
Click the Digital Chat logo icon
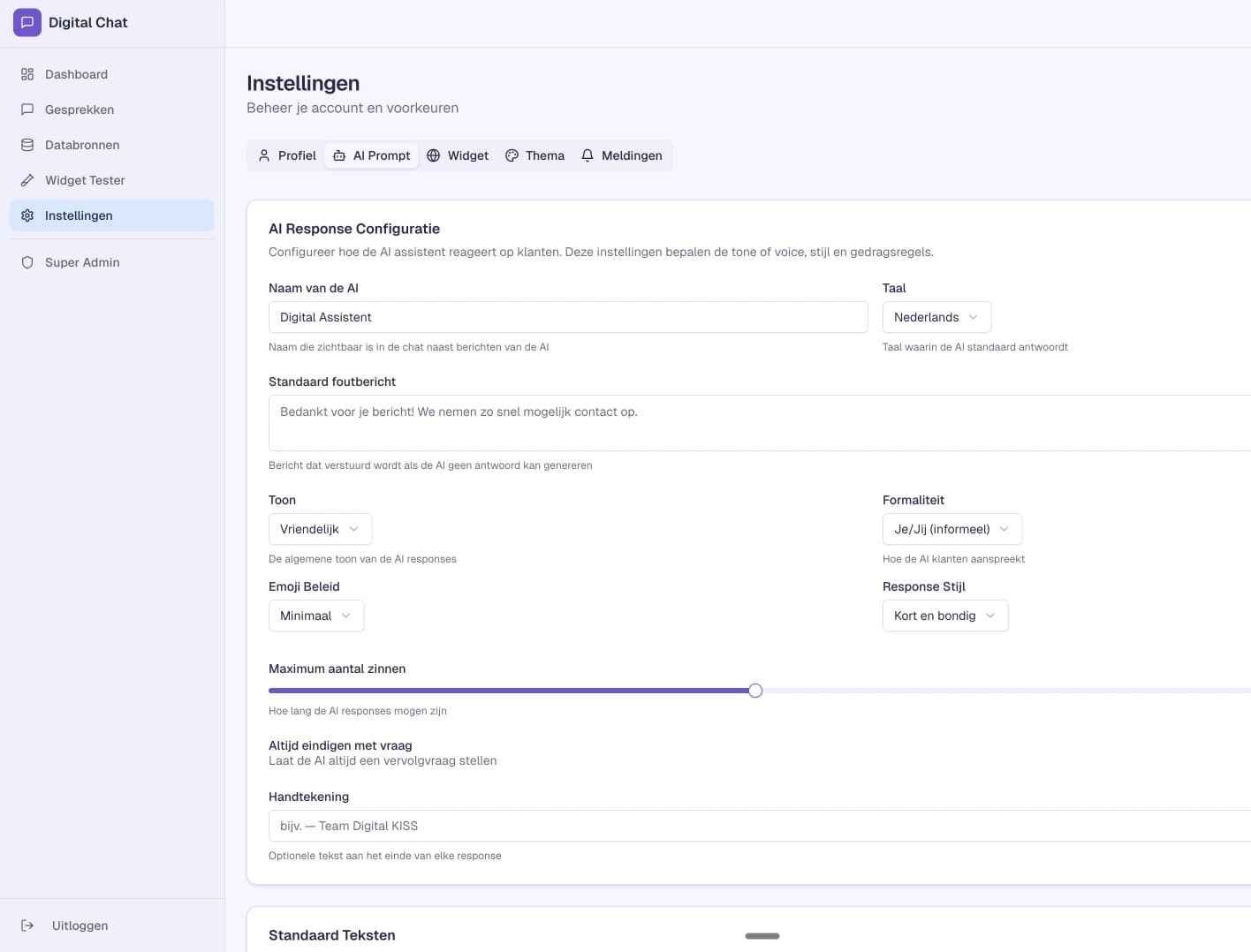[27, 23]
